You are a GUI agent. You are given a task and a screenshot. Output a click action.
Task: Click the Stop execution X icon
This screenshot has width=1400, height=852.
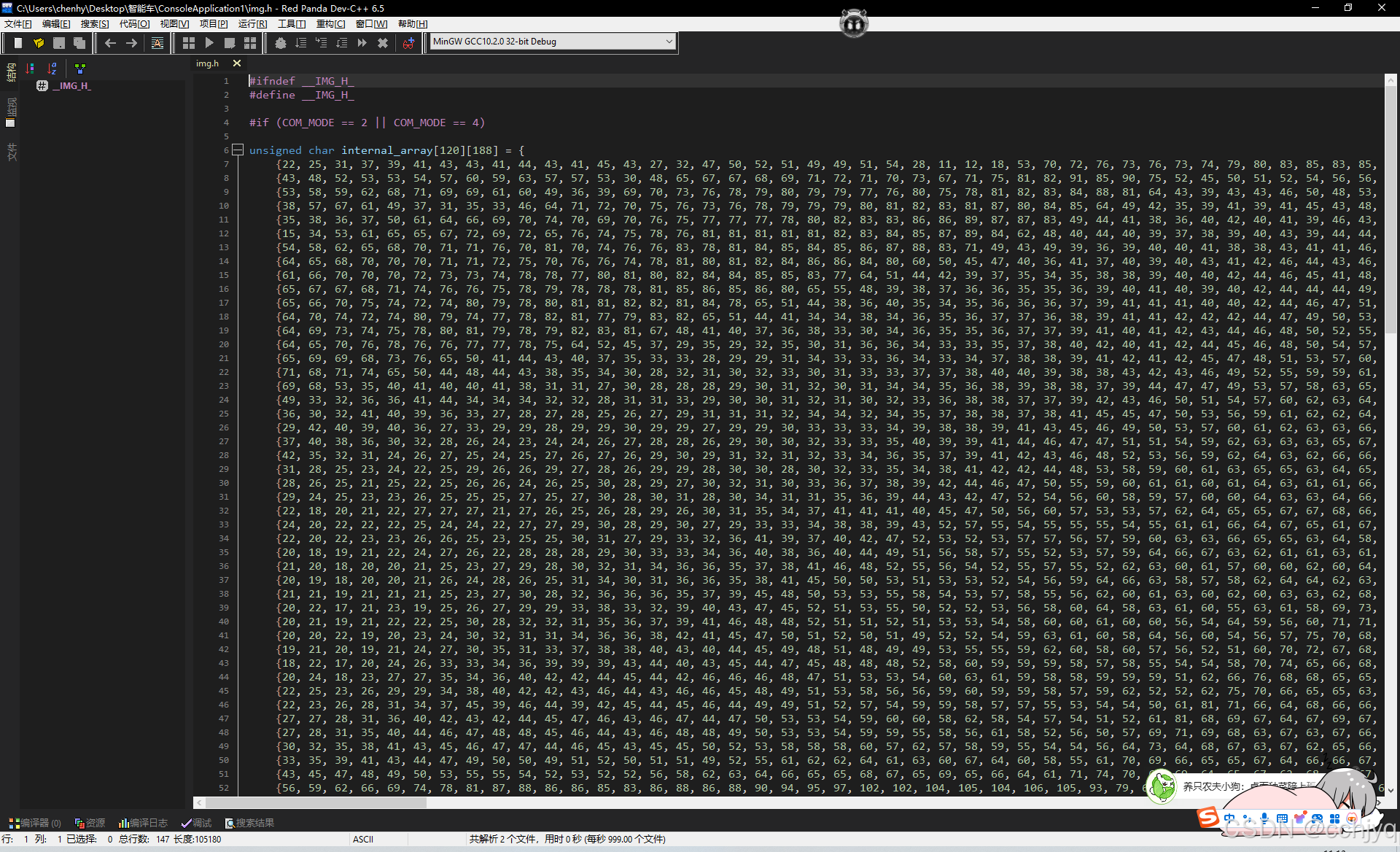click(x=383, y=43)
